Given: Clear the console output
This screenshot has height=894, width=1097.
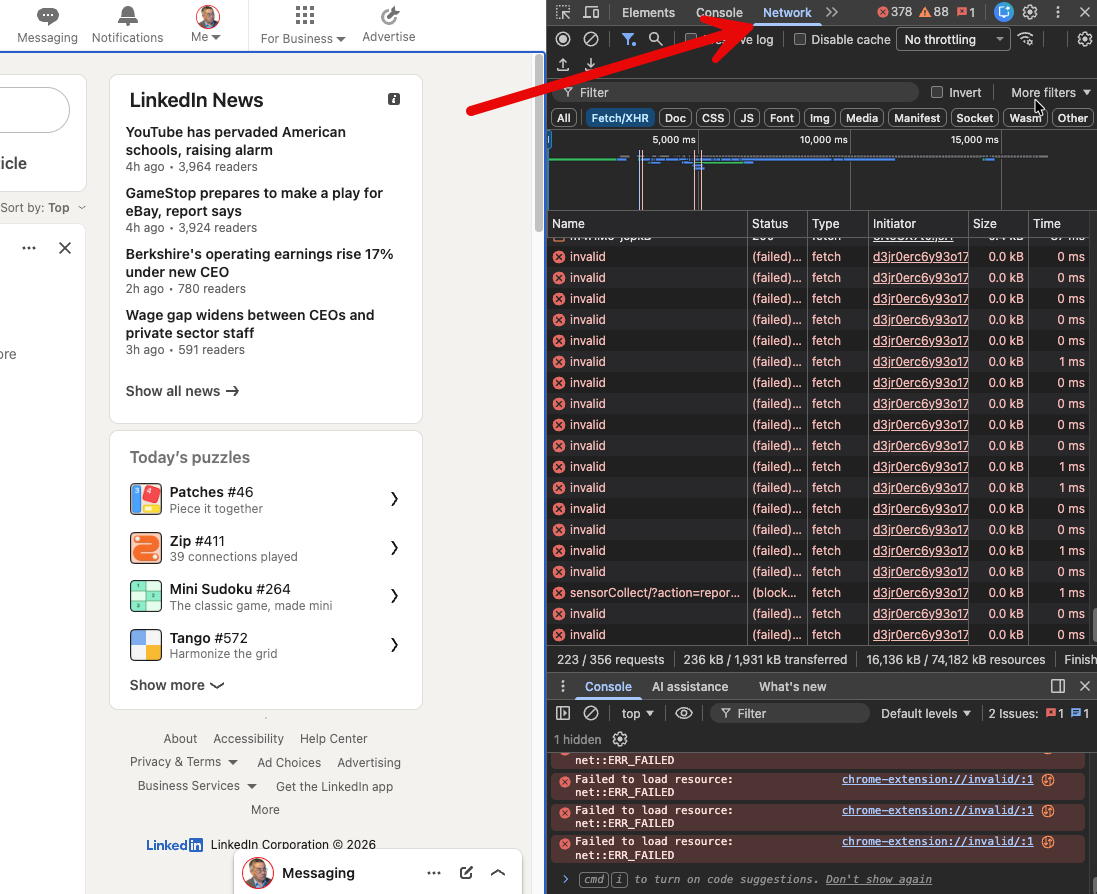Looking at the screenshot, I should coord(591,714).
